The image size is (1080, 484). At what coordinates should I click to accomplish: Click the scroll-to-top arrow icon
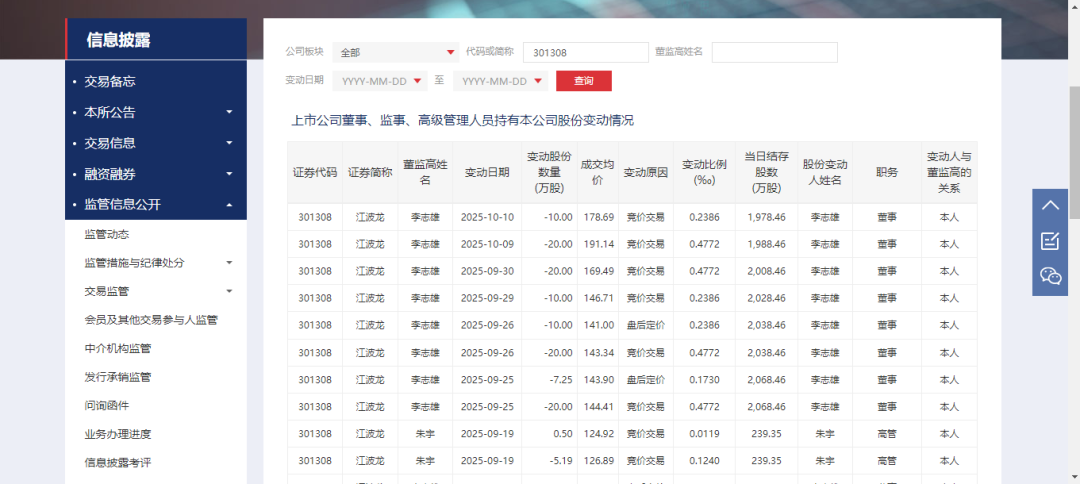coord(1050,206)
